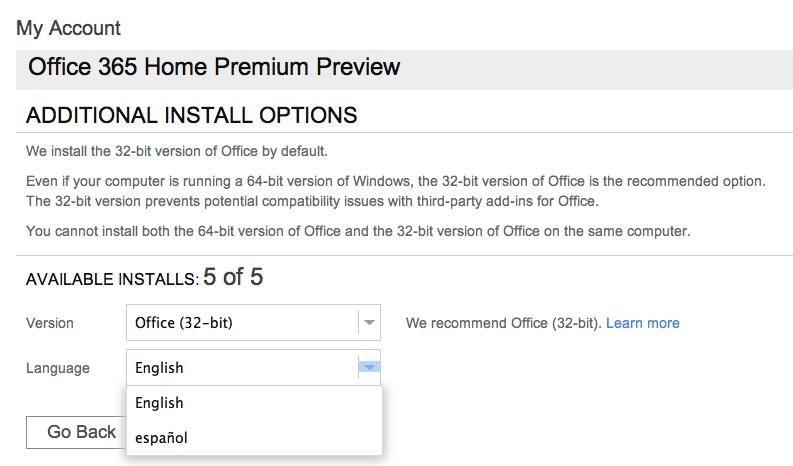This screenshot has width=793, height=466.
Task: Click the highlighted Language dropdown arrow
Action: tap(369, 367)
